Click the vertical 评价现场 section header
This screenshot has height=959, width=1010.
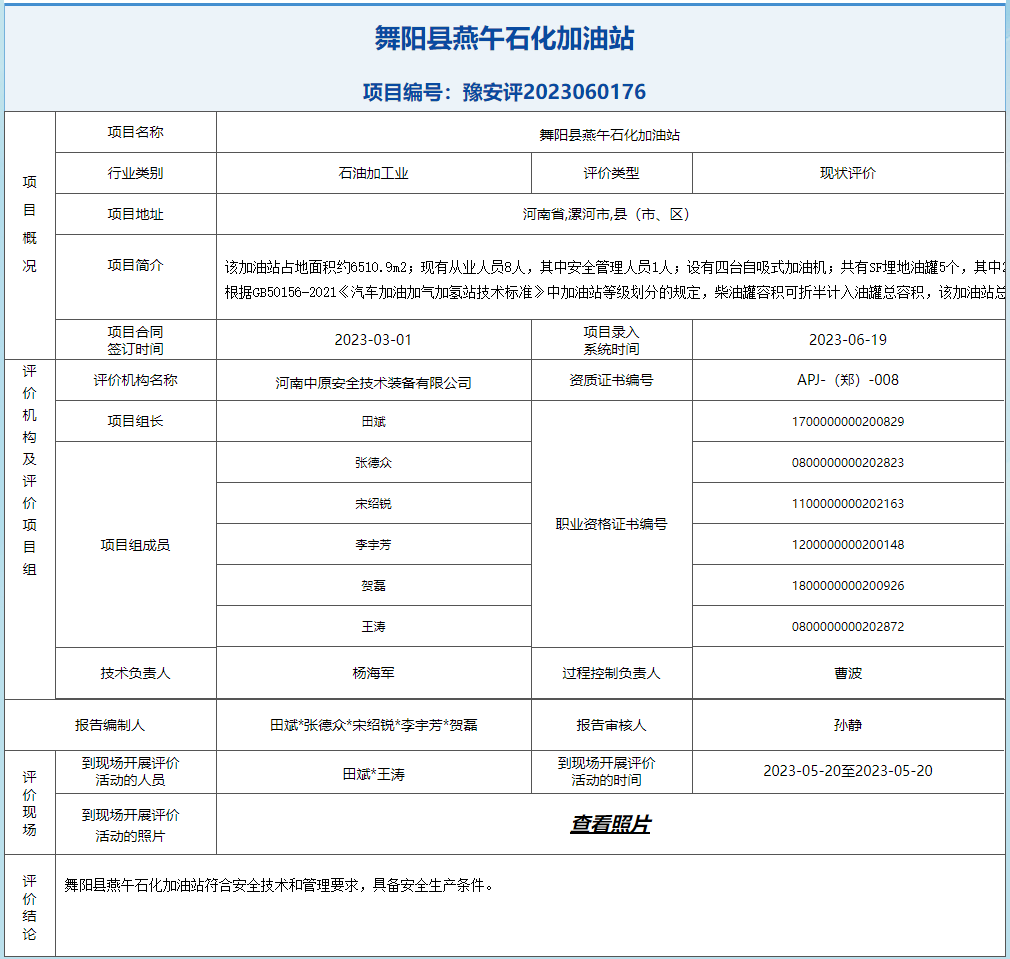tap(30, 802)
